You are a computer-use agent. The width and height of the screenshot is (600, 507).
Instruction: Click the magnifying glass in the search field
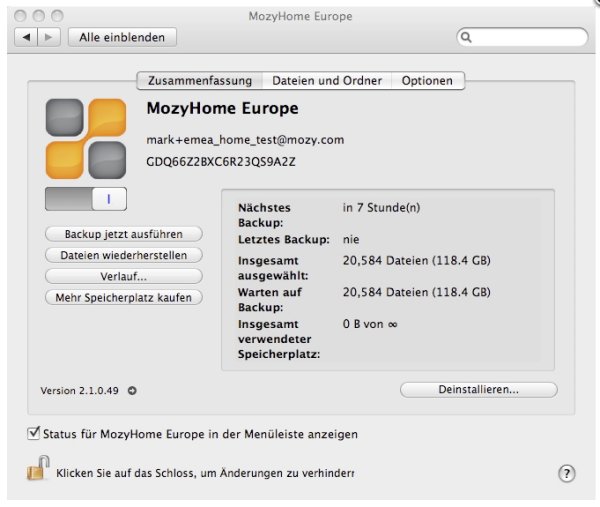pyautogui.click(x=466, y=37)
